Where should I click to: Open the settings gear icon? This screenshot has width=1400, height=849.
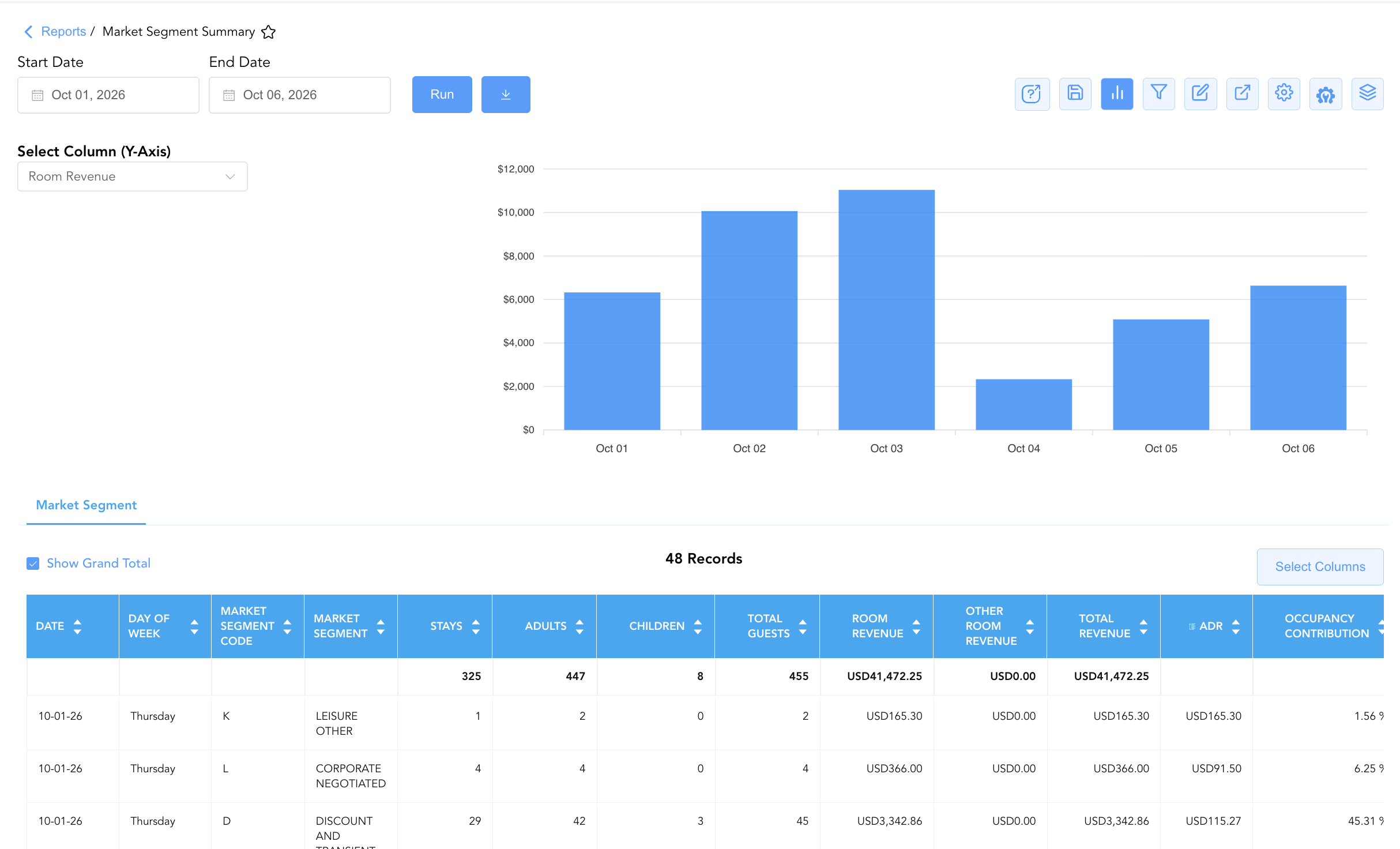click(1284, 94)
